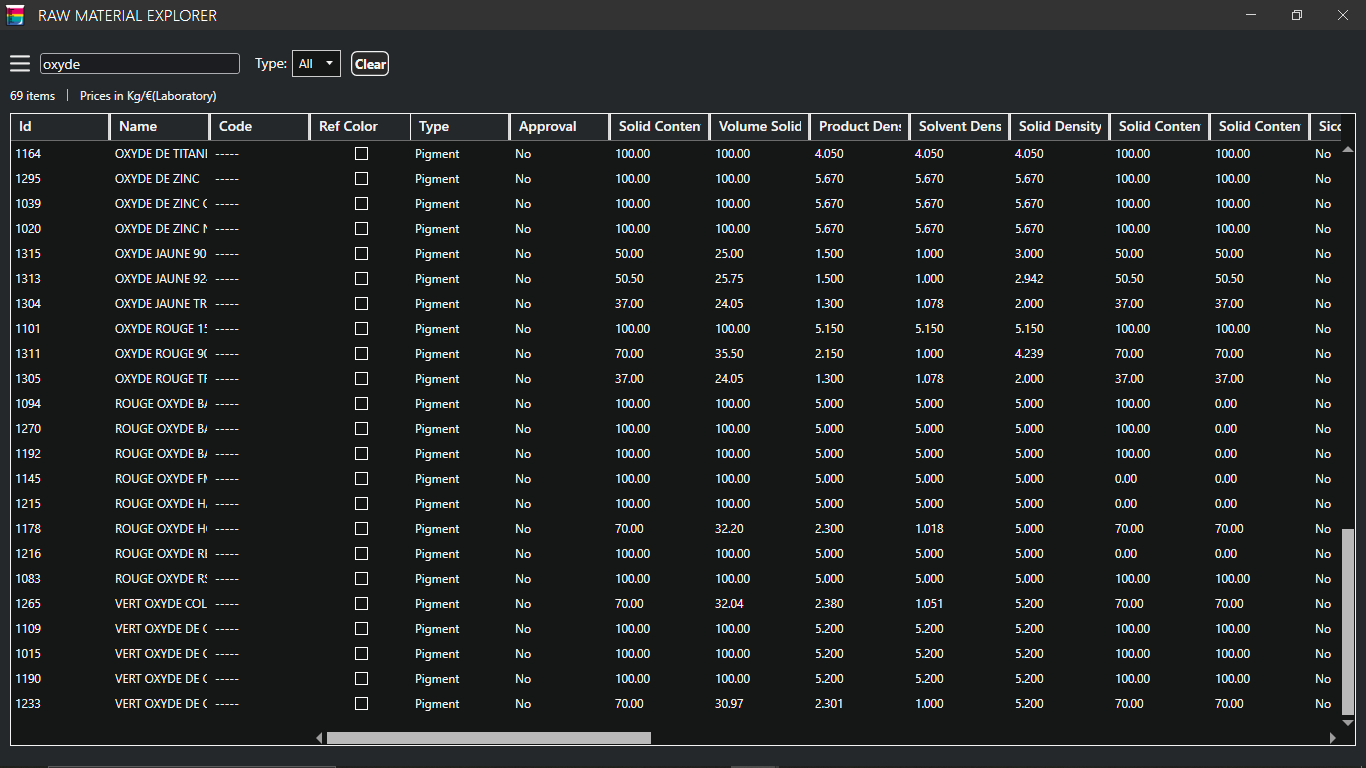Click the horizontal scrollbar left arrow
Viewport: 1366px width, 768px height.
[319, 738]
